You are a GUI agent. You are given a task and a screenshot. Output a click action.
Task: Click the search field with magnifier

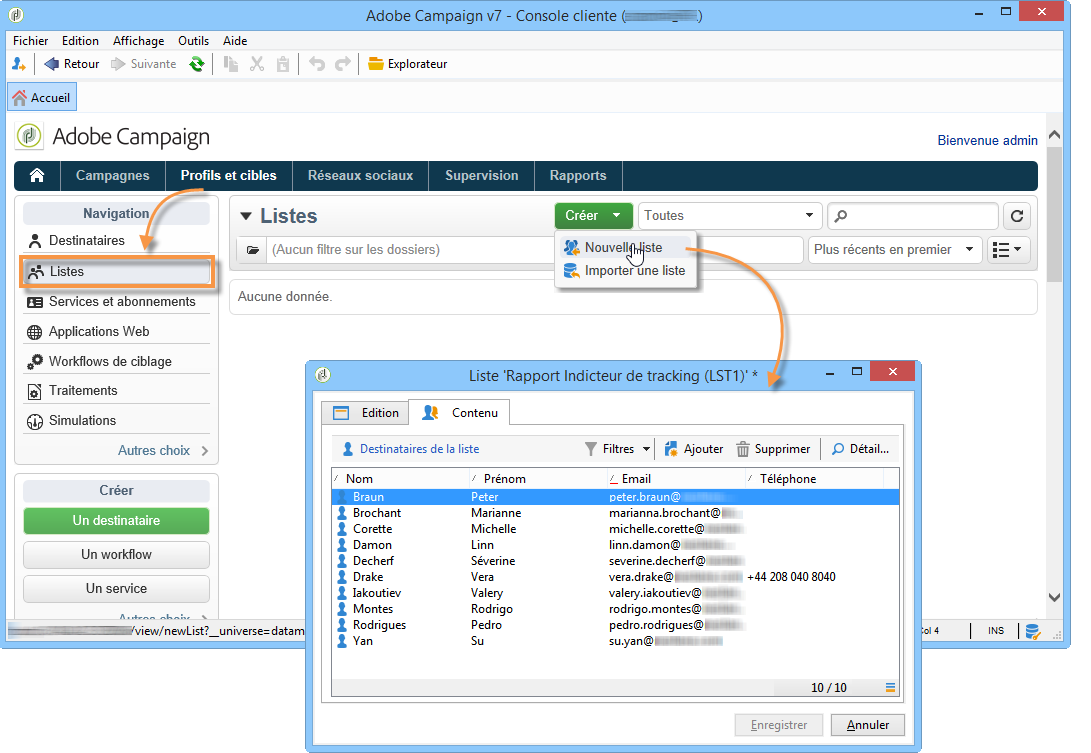913,216
